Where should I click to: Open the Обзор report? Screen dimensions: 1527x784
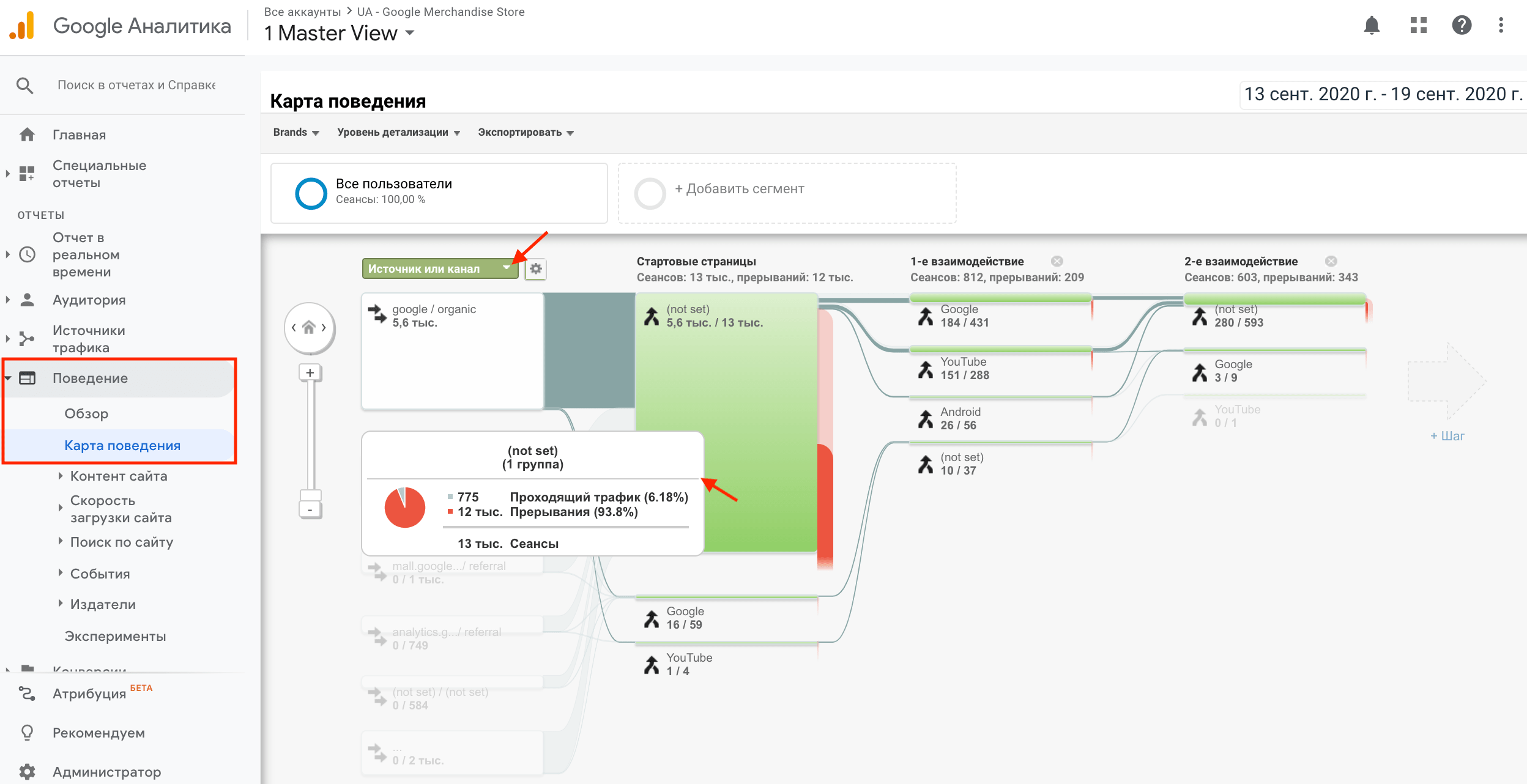(x=86, y=414)
